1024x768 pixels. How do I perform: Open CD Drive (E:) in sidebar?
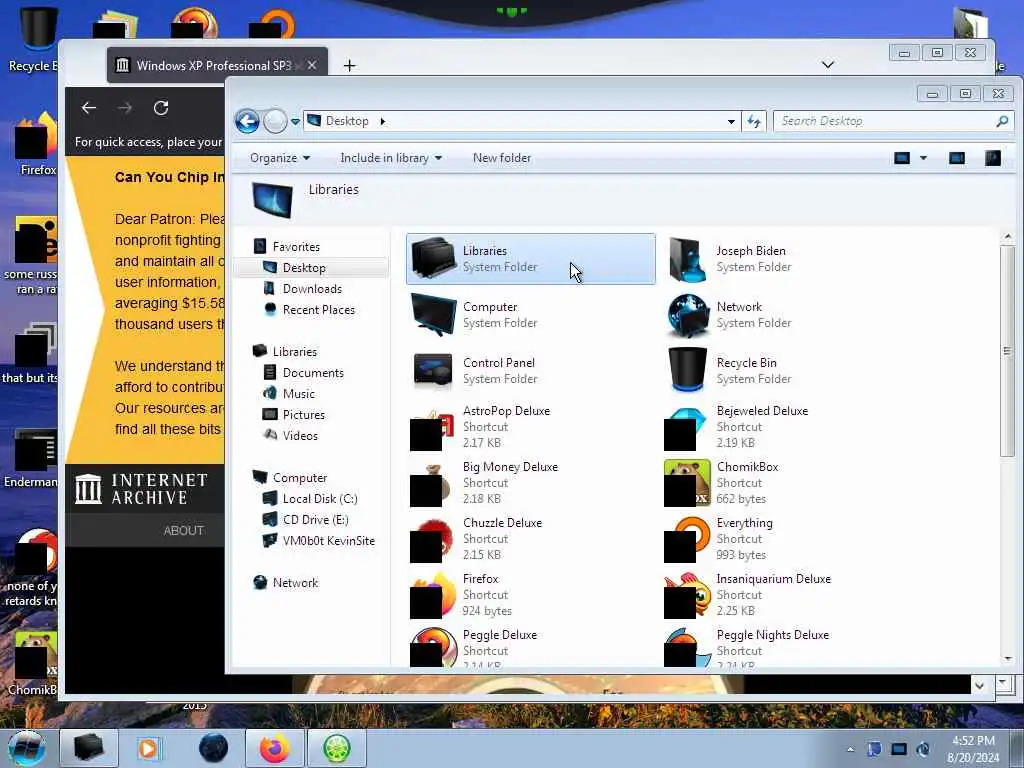(x=315, y=519)
